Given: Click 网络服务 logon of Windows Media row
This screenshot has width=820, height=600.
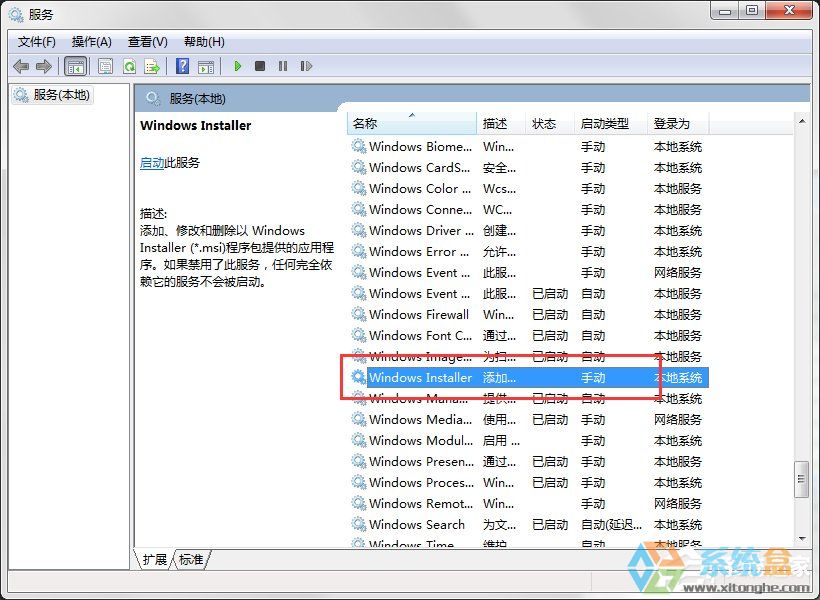Looking at the screenshot, I should [x=678, y=420].
